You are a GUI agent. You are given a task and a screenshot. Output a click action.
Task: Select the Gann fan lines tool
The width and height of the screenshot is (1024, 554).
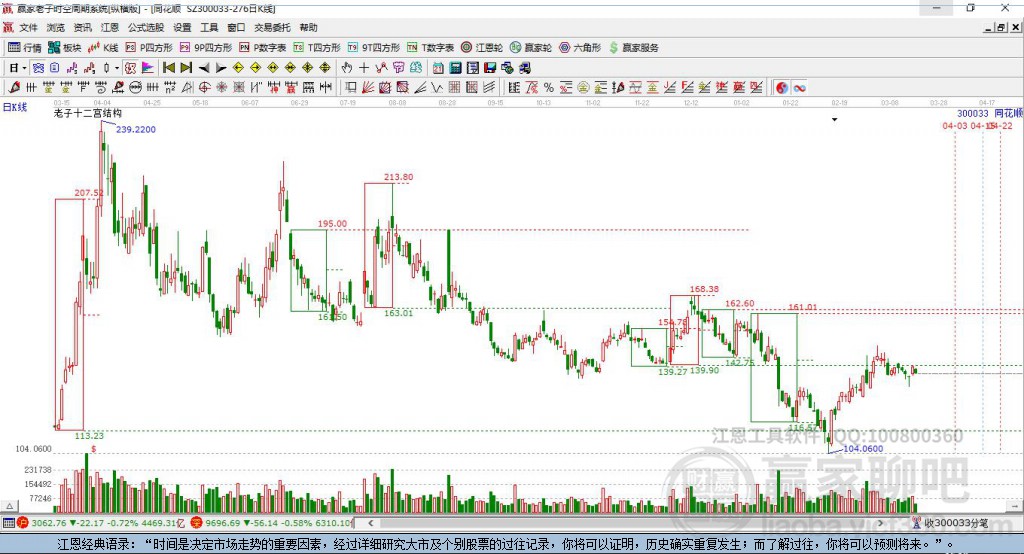(x=368, y=88)
